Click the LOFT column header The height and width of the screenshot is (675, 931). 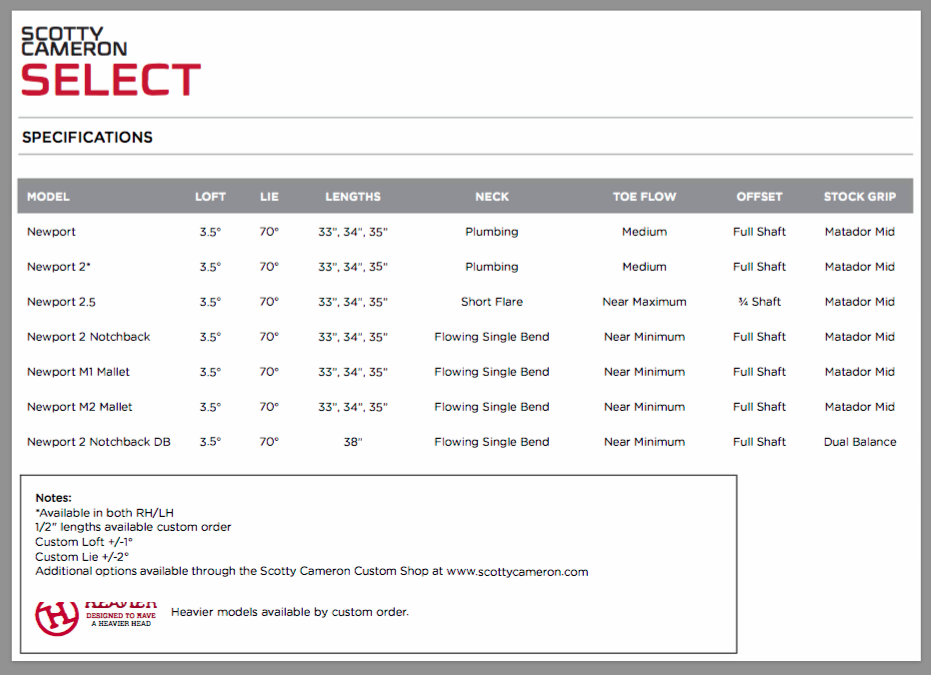[x=210, y=197]
